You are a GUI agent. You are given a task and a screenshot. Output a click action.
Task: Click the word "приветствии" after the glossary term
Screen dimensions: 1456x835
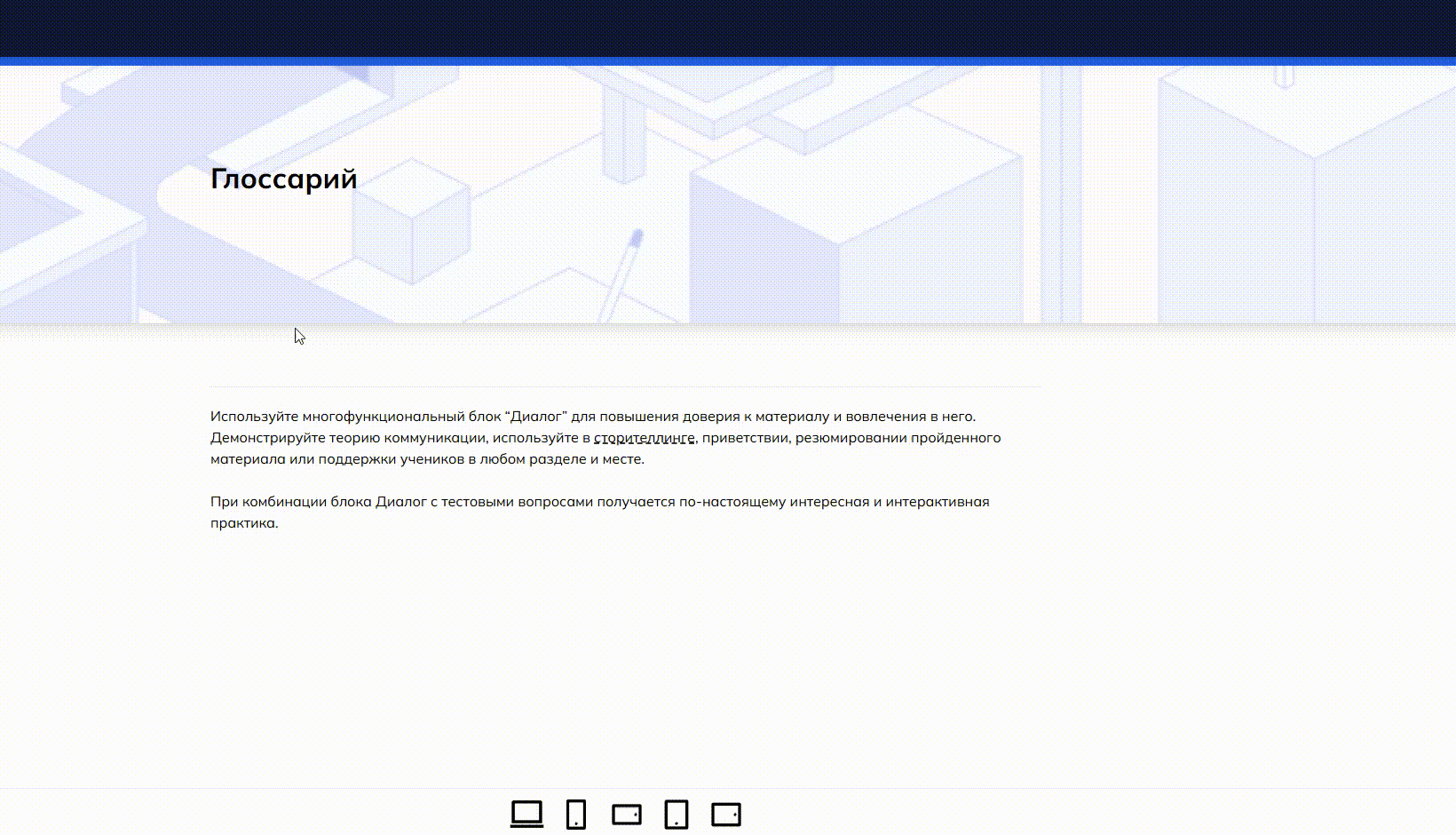[x=744, y=438]
